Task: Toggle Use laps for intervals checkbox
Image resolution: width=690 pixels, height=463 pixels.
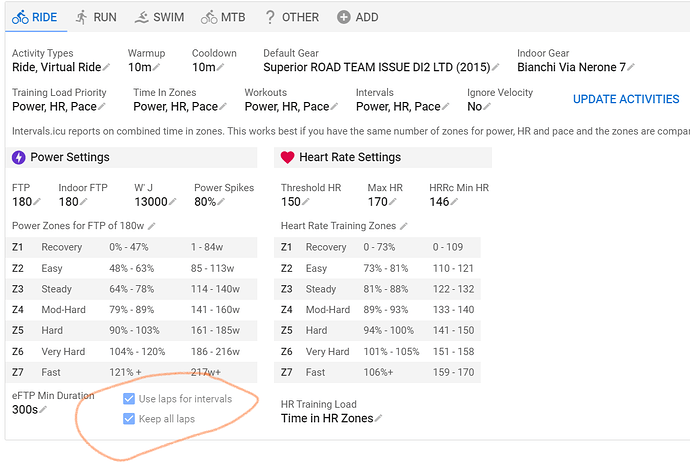Action: [129, 399]
